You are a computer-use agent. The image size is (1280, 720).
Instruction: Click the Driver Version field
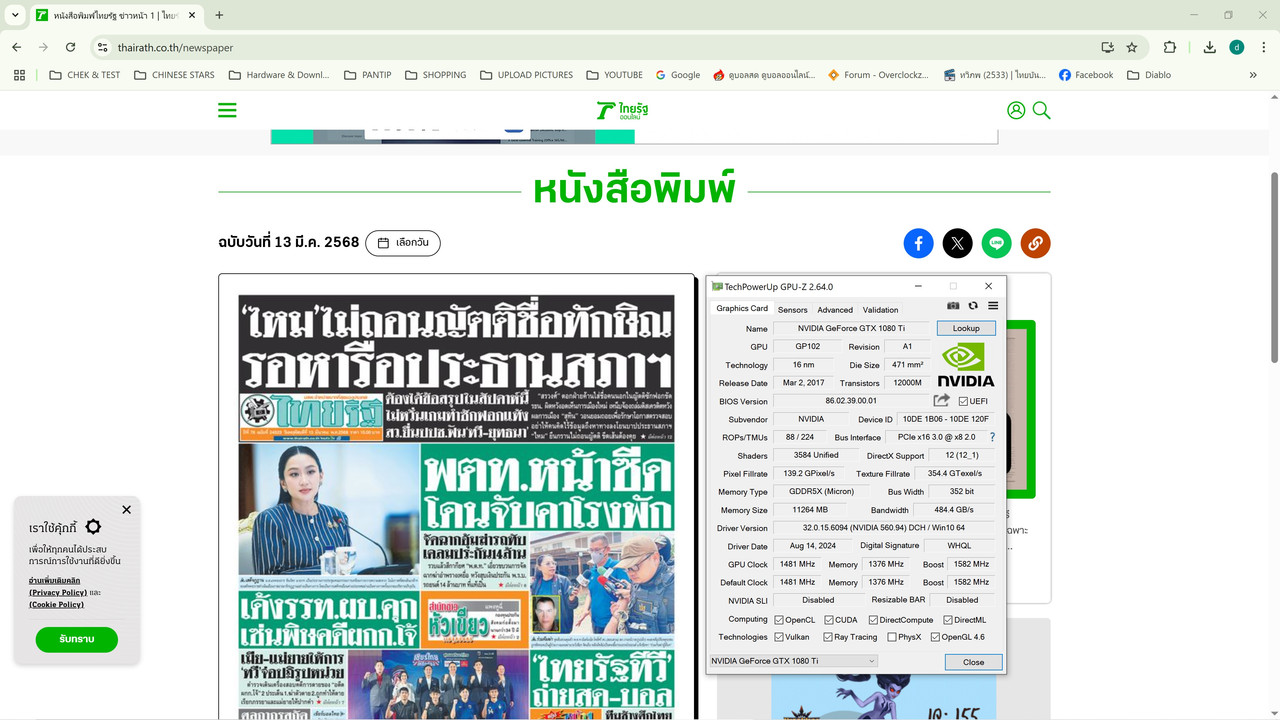[883, 528]
